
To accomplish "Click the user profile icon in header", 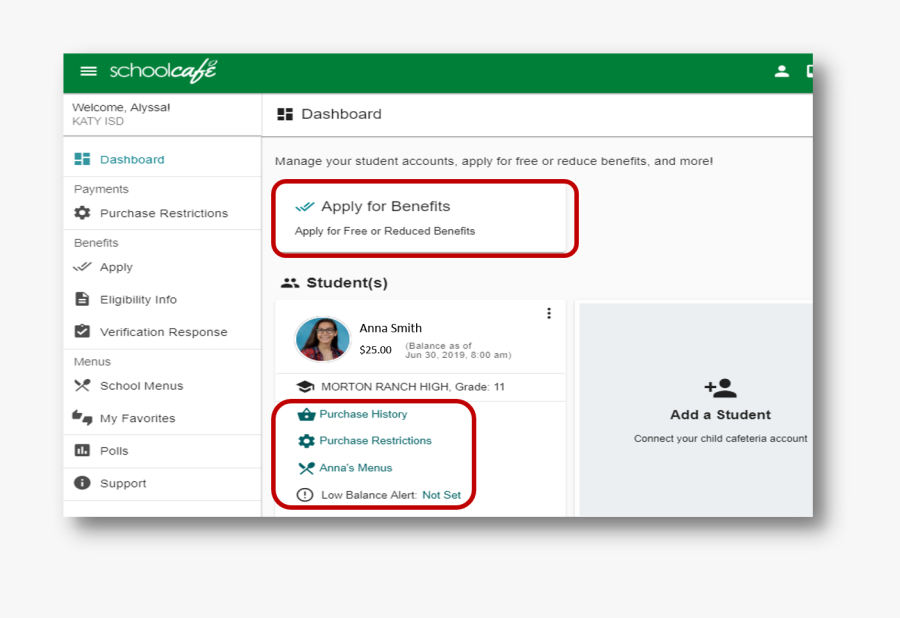I will [782, 71].
